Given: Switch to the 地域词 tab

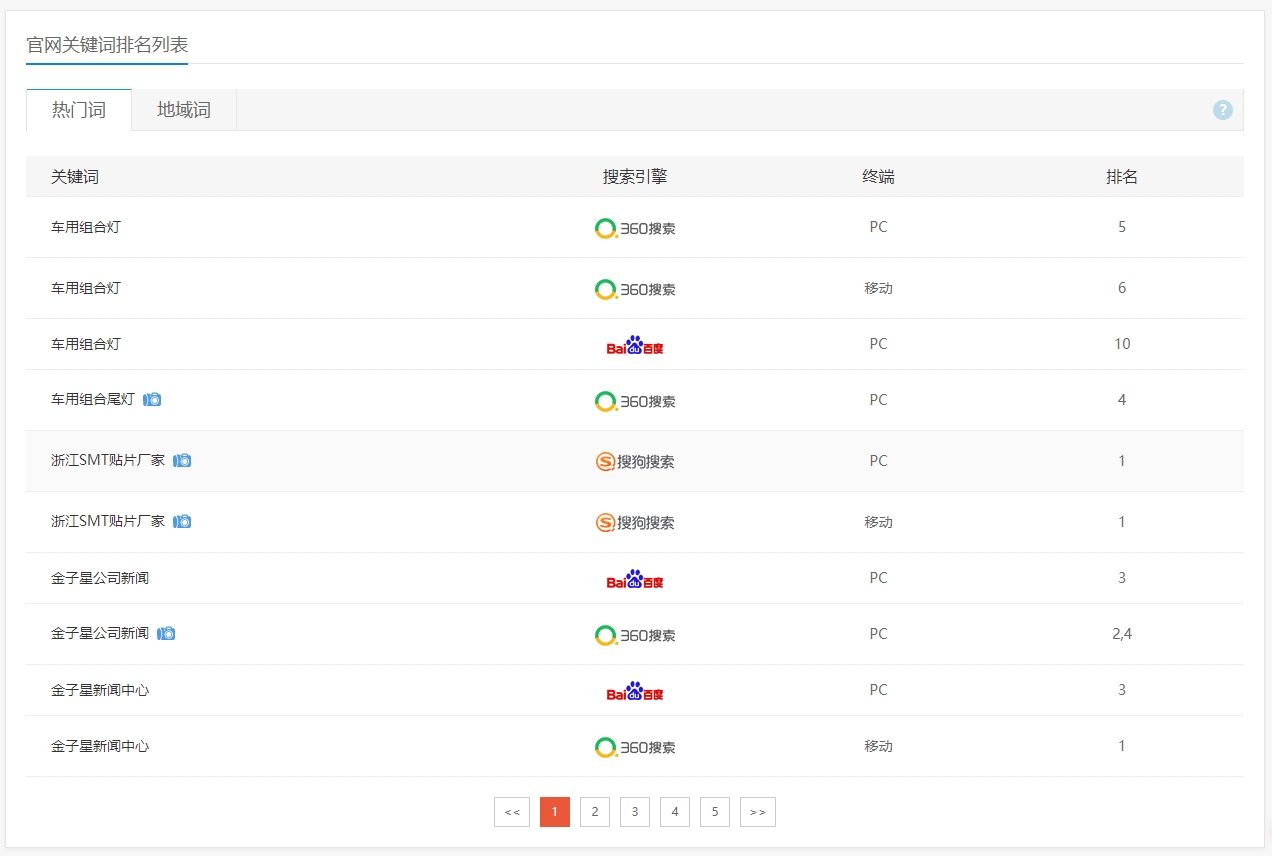Looking at the screenshot, I should 184,110.
